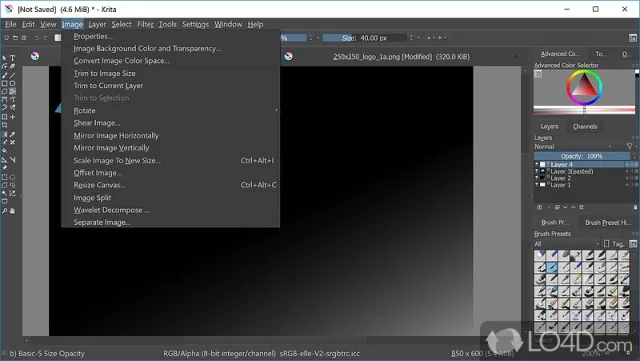The image size is (640, 361).
Task: Select the Ellipse shape tool
Action: (x=13, y=83)
